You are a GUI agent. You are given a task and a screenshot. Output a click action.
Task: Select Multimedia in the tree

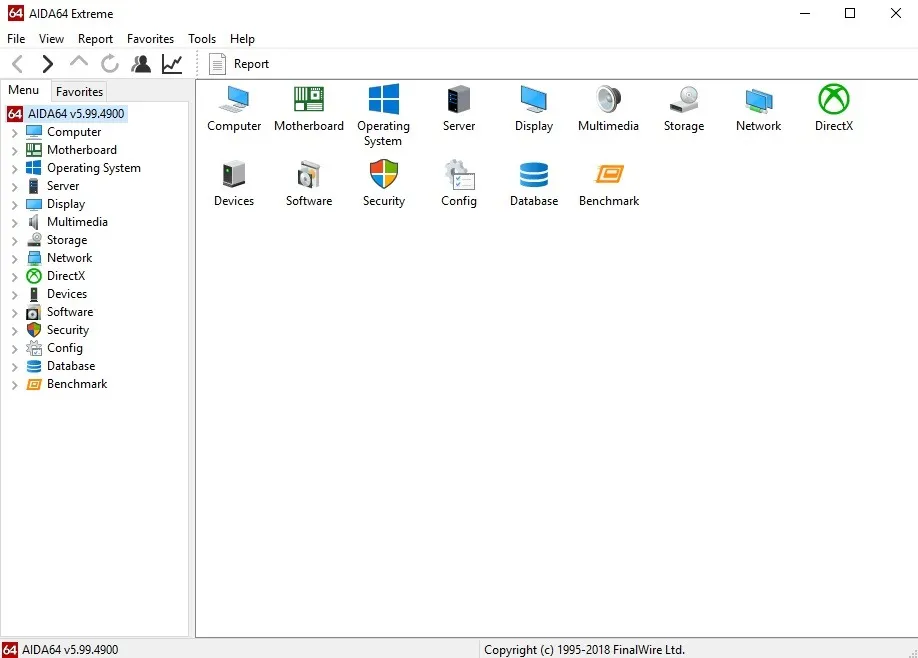click(x=77, y=222)
